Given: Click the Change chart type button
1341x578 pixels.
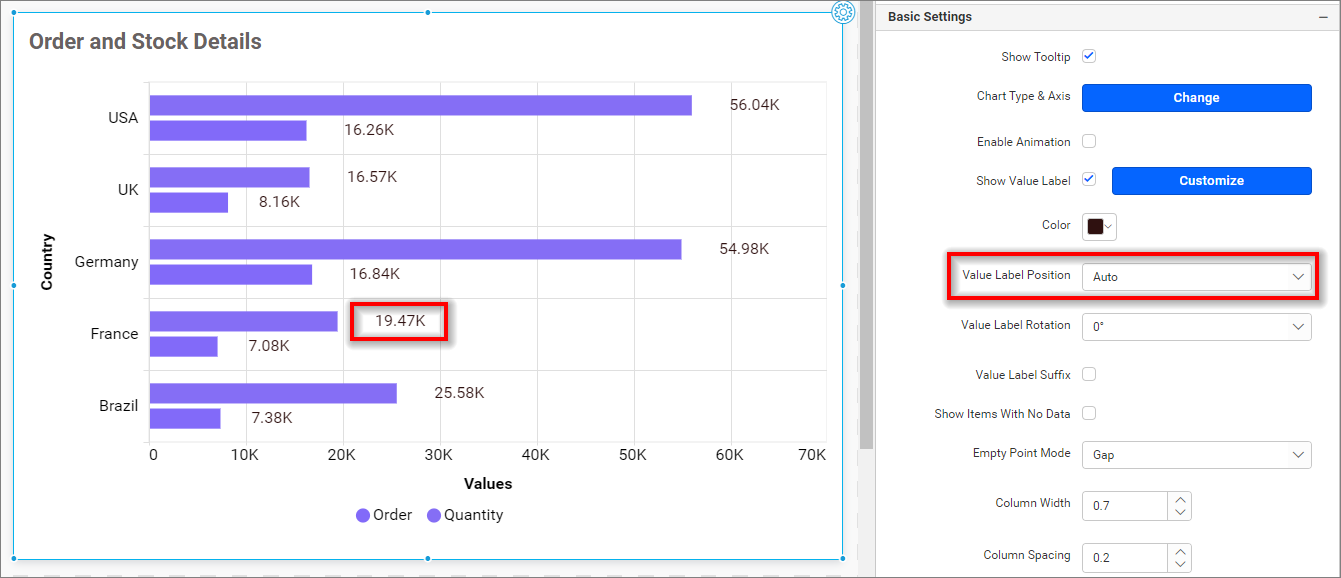Looking at the screenshot, I should coord(1196,98).
